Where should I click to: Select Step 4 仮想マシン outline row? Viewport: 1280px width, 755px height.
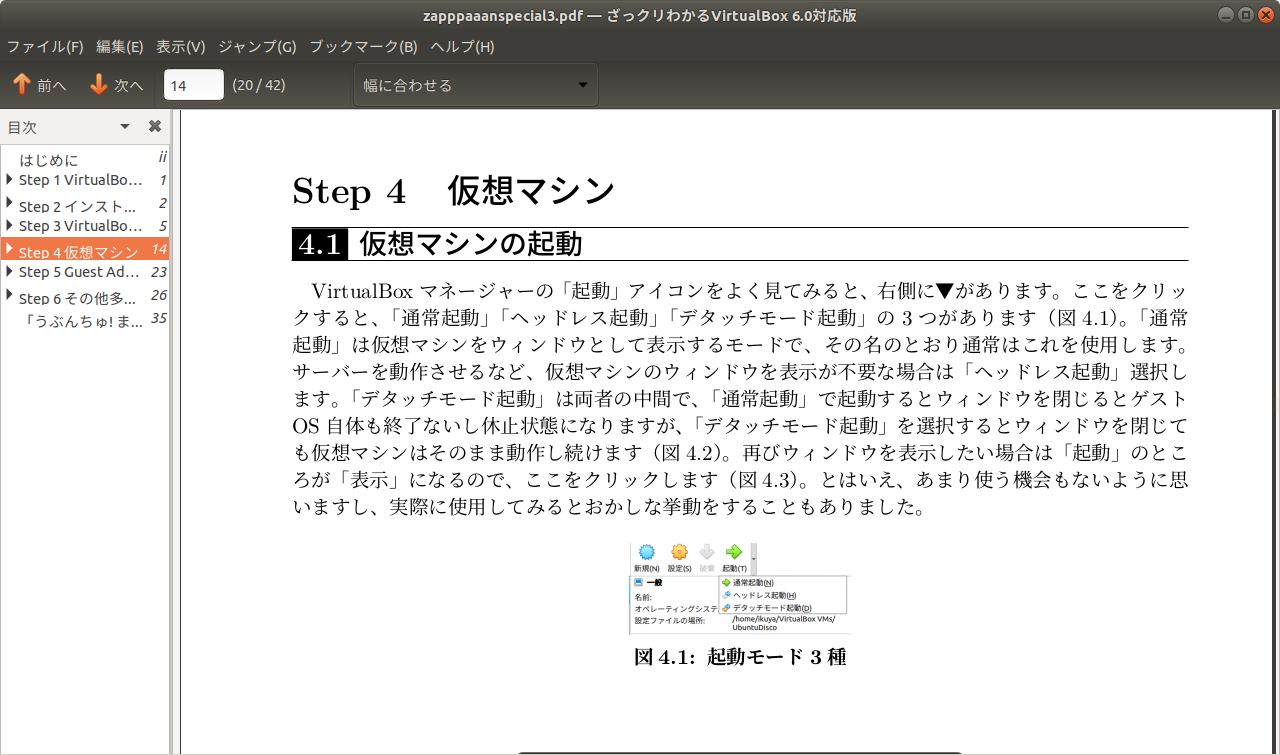[85, 250]
